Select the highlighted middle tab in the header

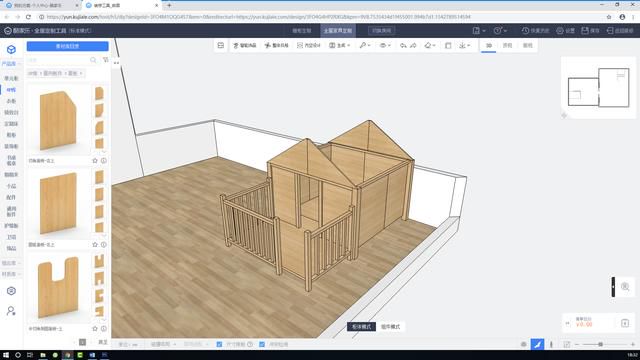pos(338,31)
